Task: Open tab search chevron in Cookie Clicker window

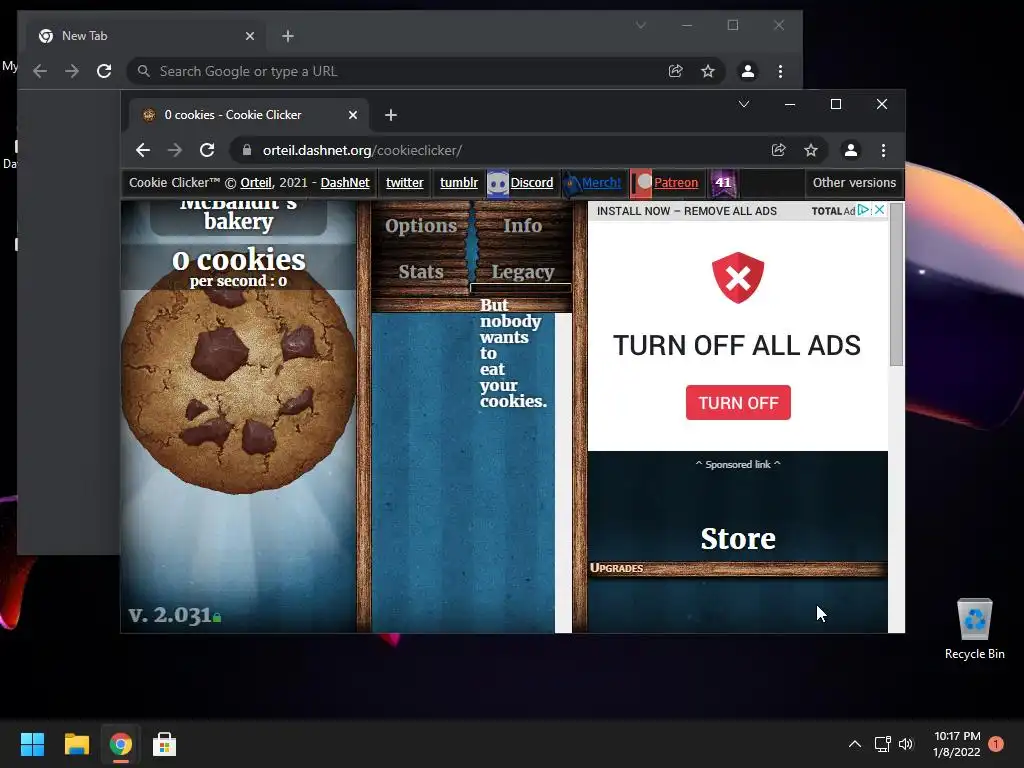Action: (744, 104)
